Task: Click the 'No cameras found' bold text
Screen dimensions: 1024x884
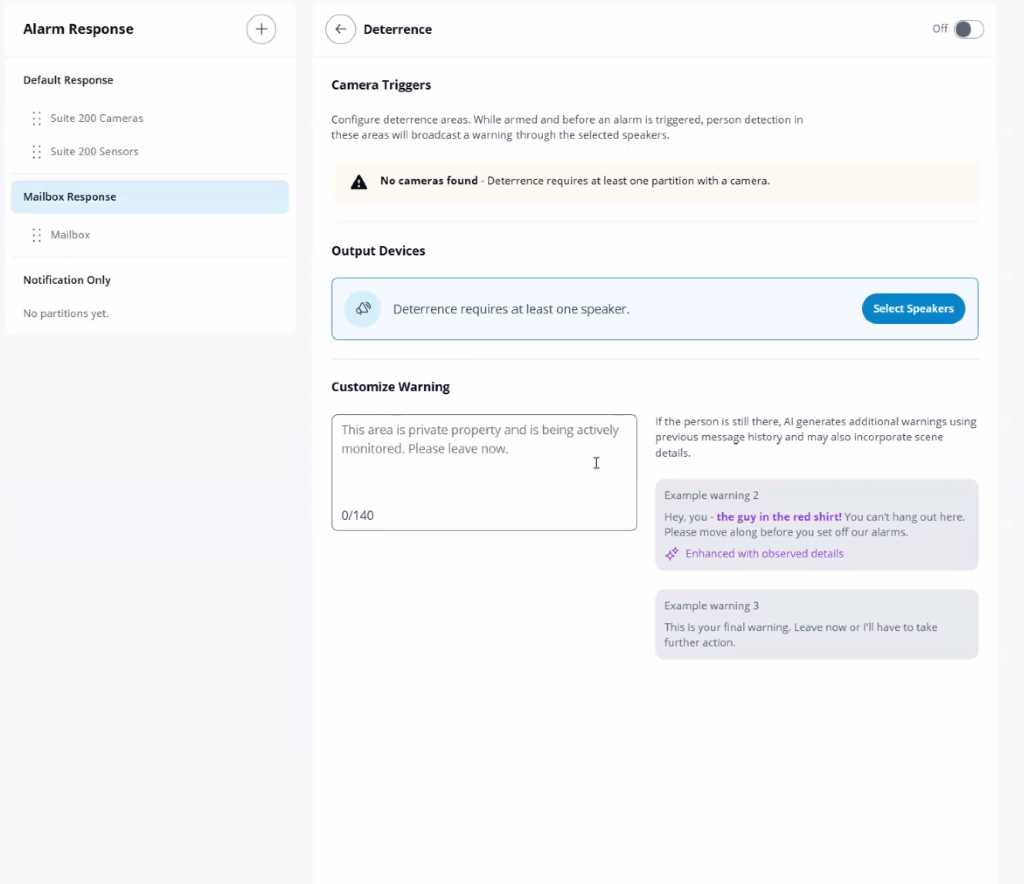Action: tap(429, 181)
